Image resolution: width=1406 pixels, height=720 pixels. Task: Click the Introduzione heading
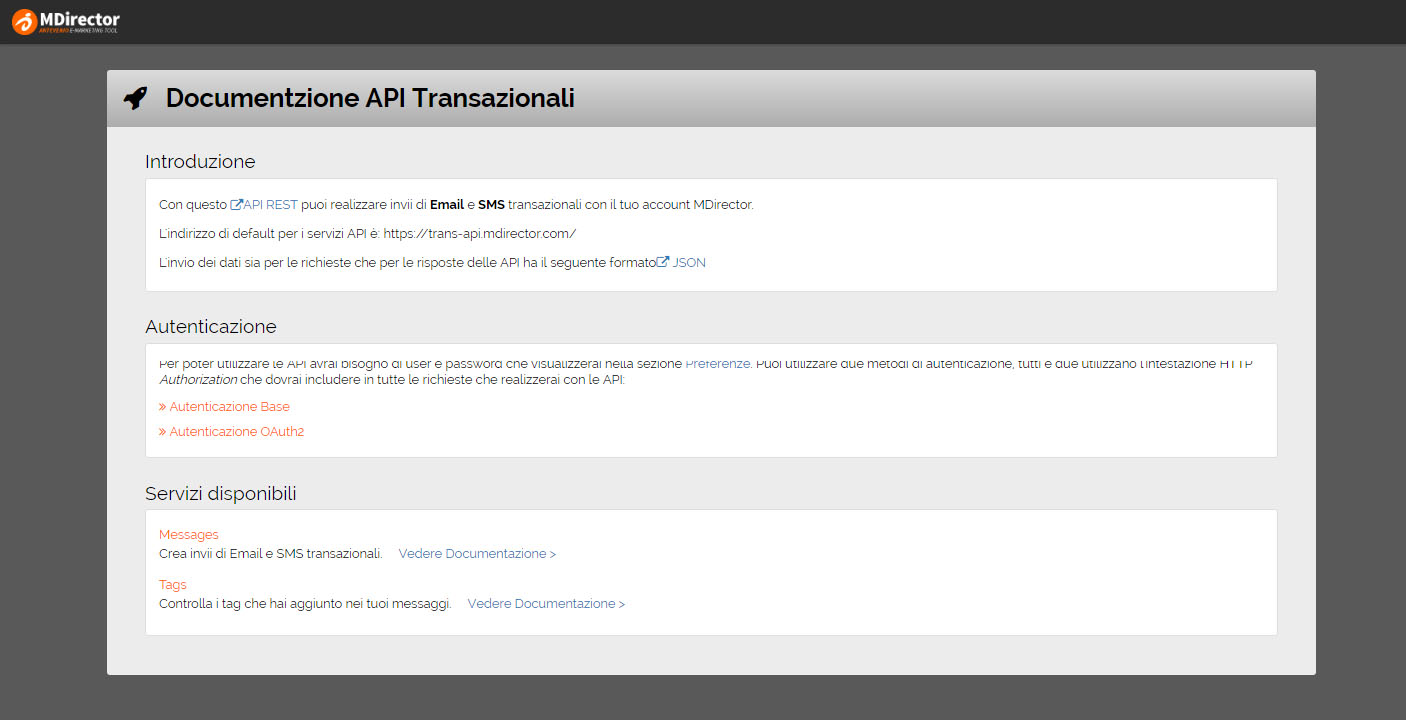pos(200,161)
